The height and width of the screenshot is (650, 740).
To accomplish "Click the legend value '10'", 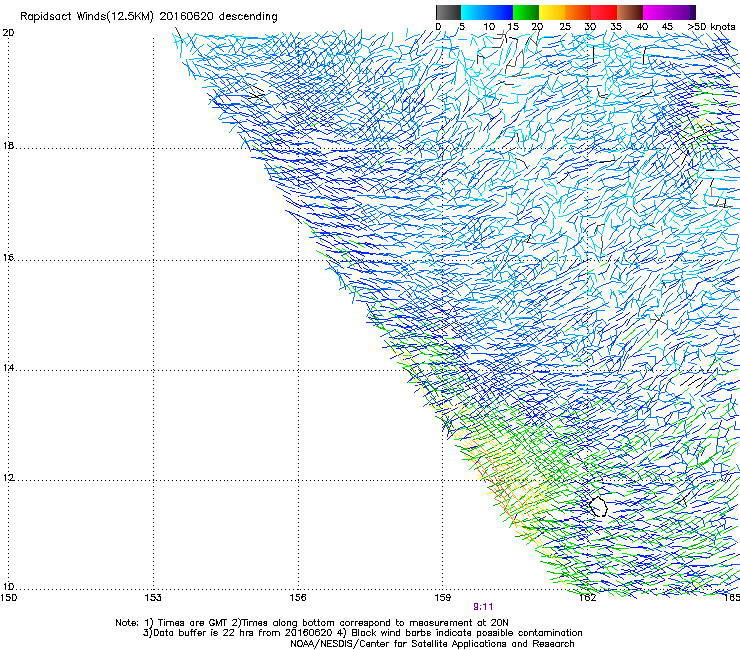I will (489, 27).
